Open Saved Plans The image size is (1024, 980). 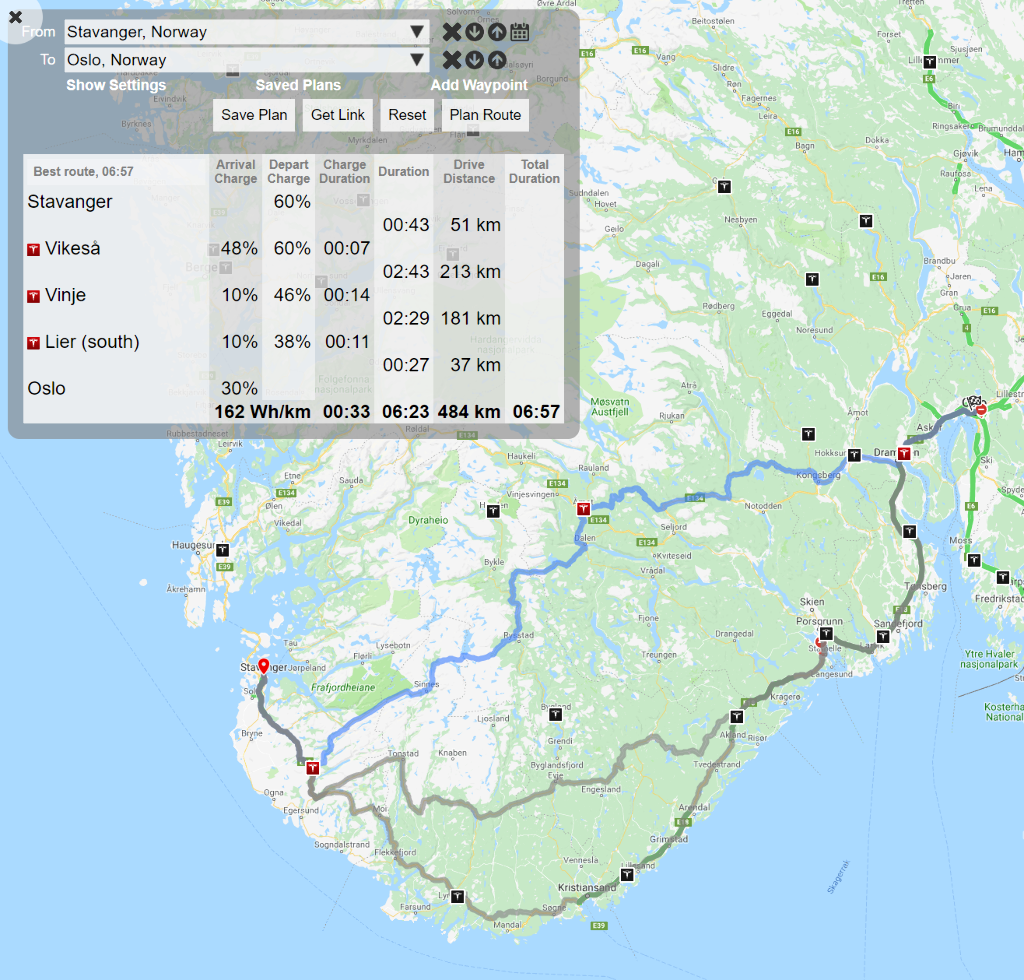click(x=298, y=85)
